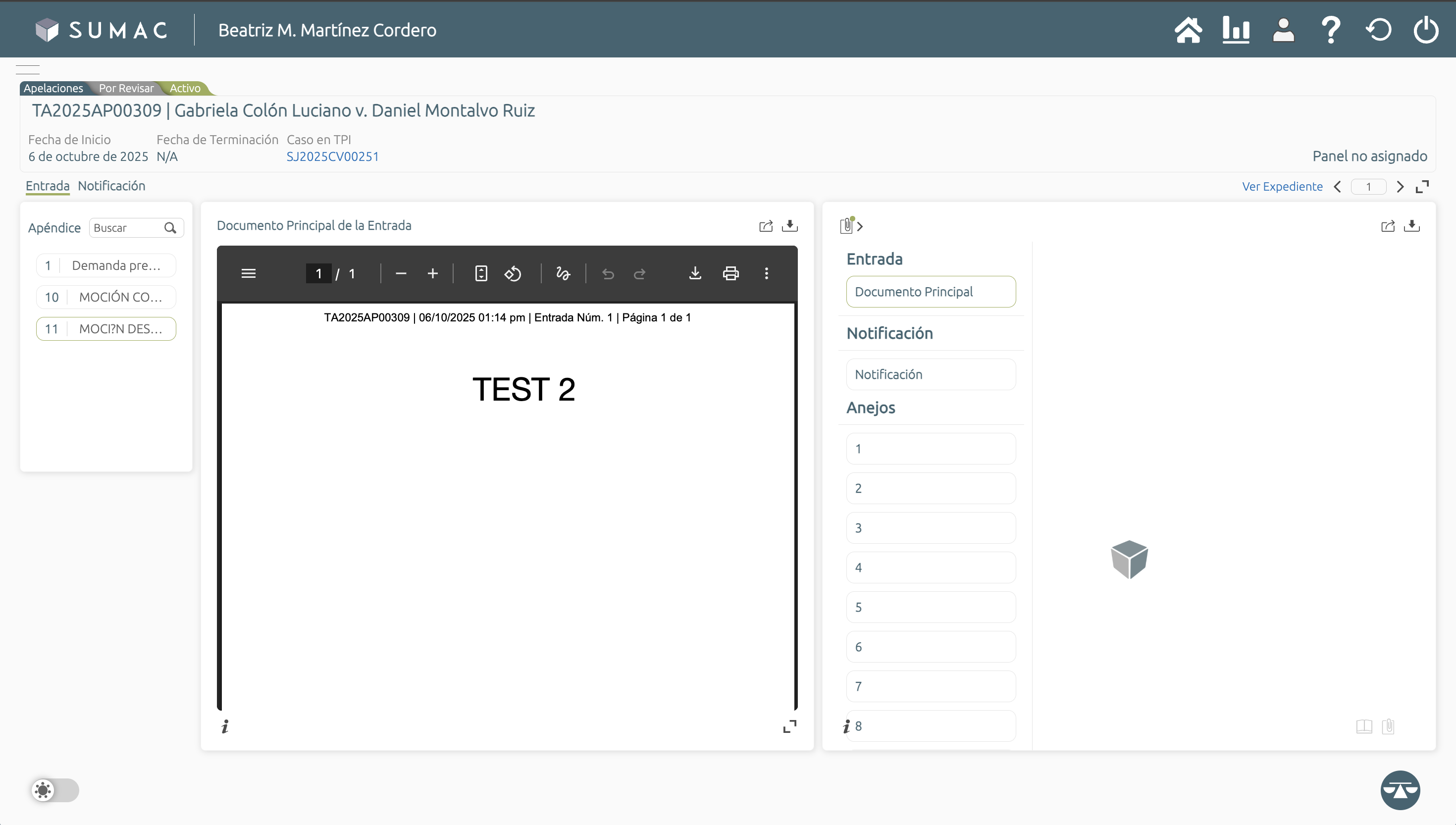Toggle PDF viewer sidebar menu

248,274
